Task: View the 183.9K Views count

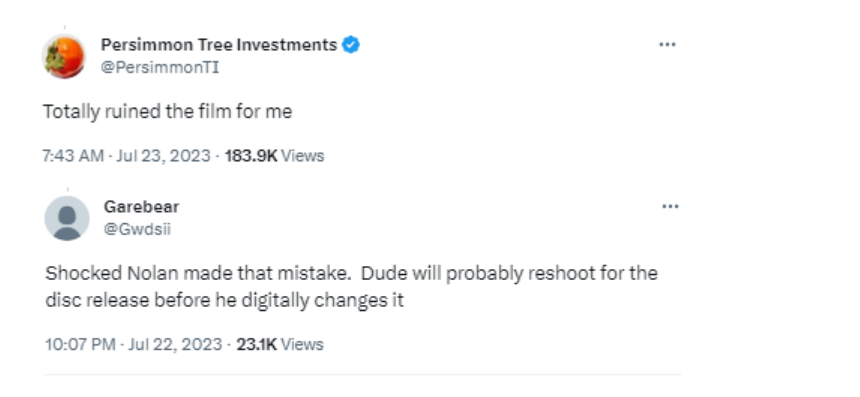Action: pyautogui.click(x=274, y=156)
